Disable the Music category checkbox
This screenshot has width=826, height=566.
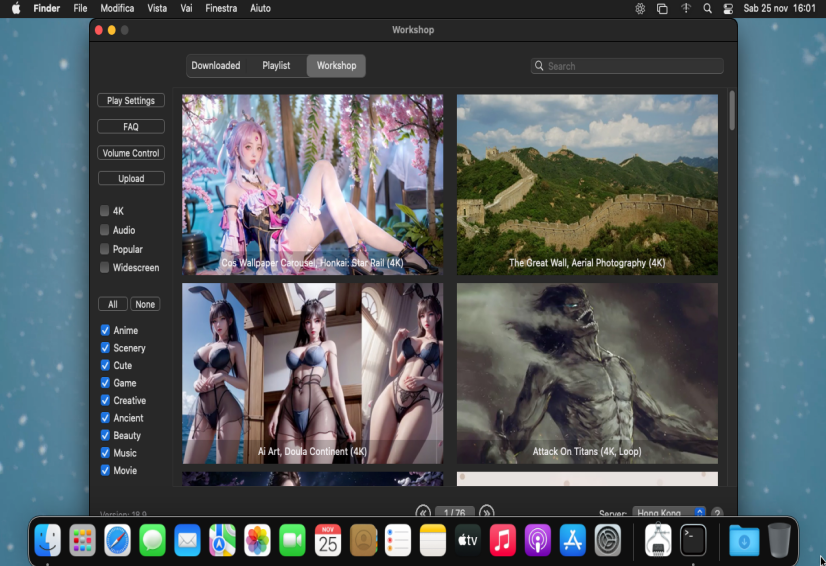[x=105, y=453]
